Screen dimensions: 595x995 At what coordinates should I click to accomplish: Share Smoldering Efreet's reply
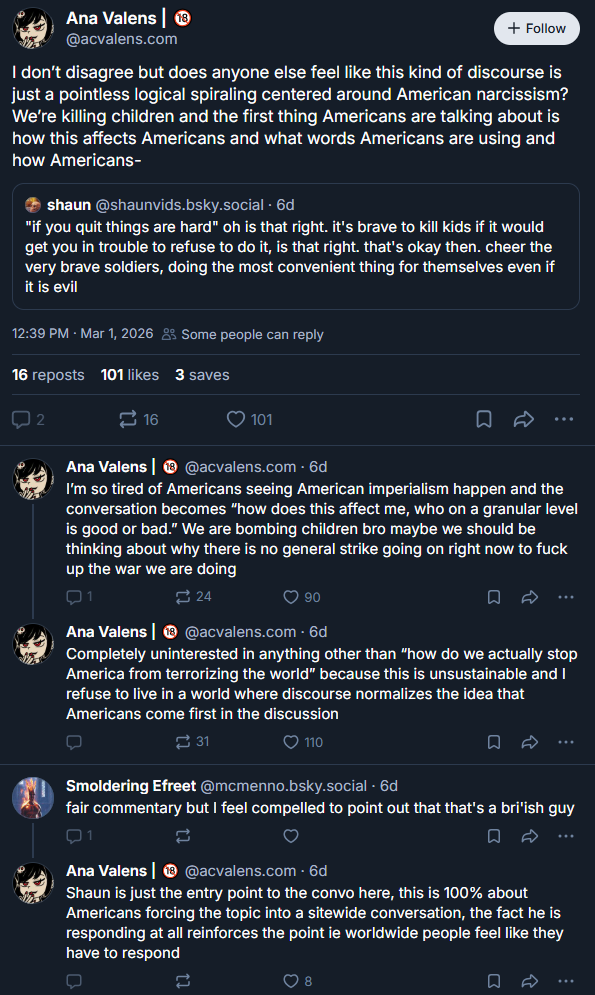coord(530,836)
